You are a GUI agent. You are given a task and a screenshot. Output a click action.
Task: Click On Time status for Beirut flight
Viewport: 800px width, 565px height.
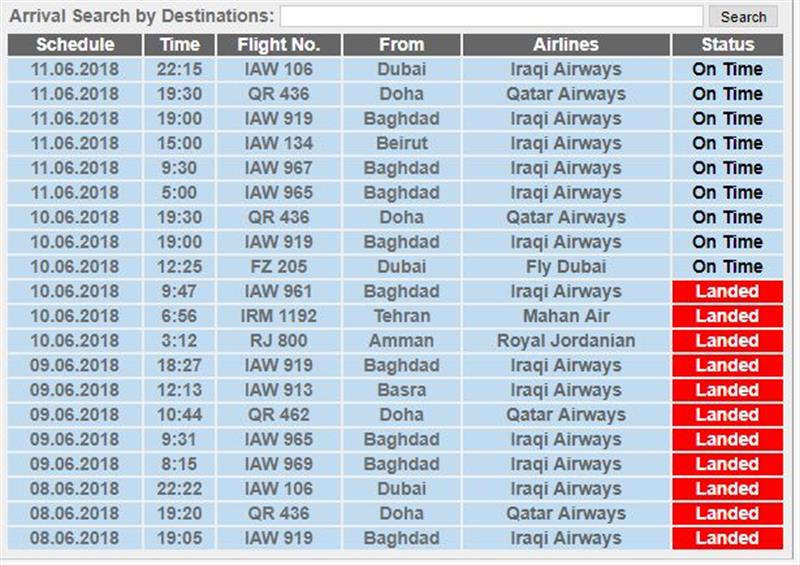(728, 143)
